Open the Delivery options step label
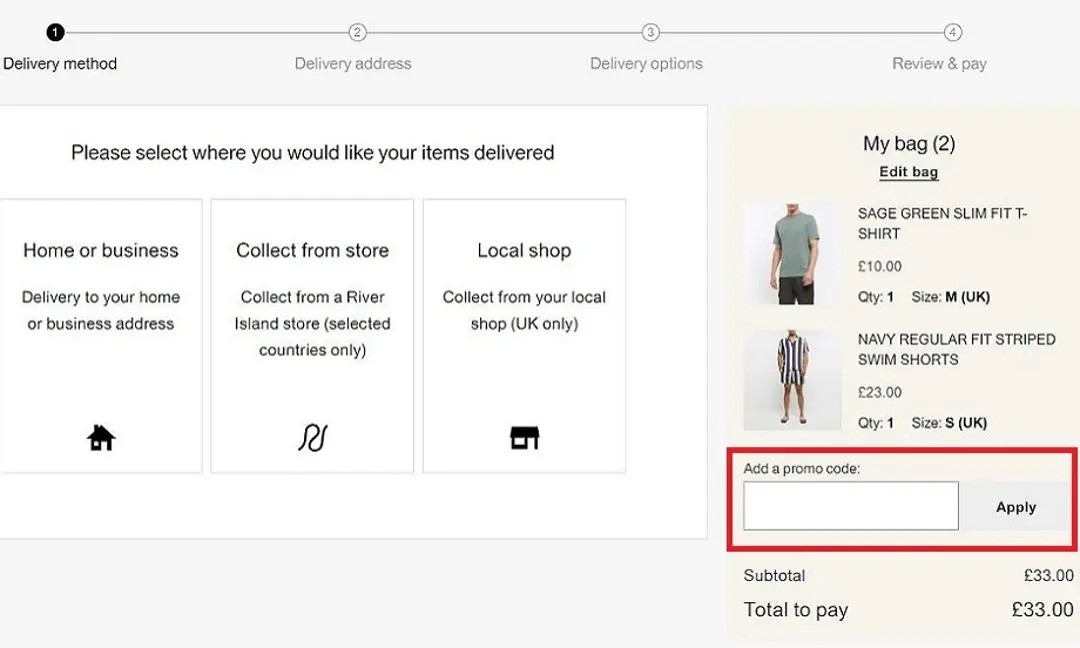Image resolution: width=1080 pixels, height=648 pixels. tap(646, 63)
